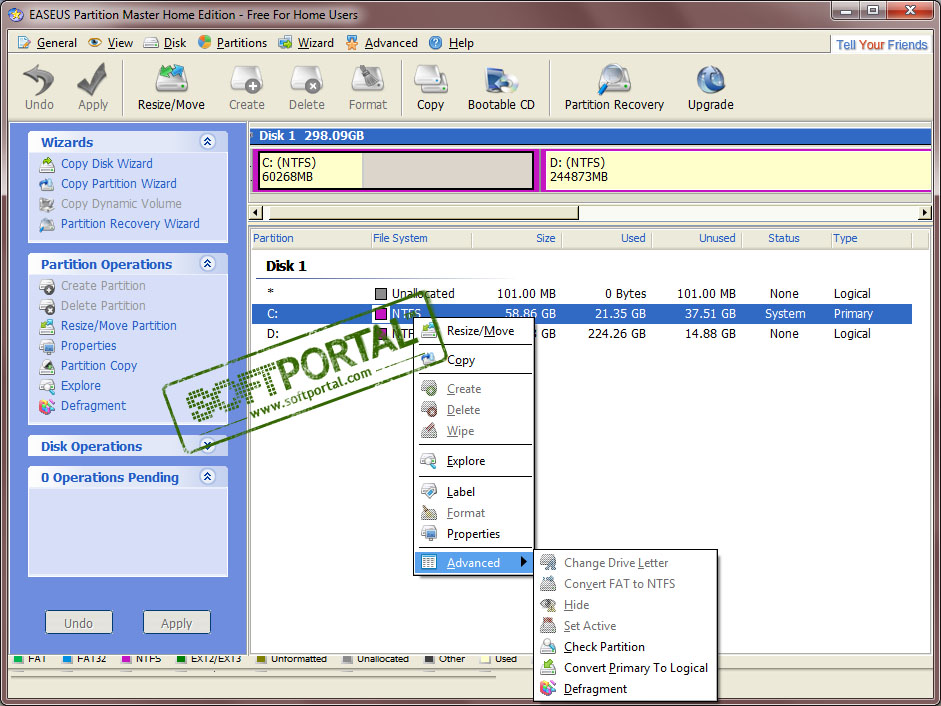Click the Apply button at sidebar bottom

[x=176, y=623]
